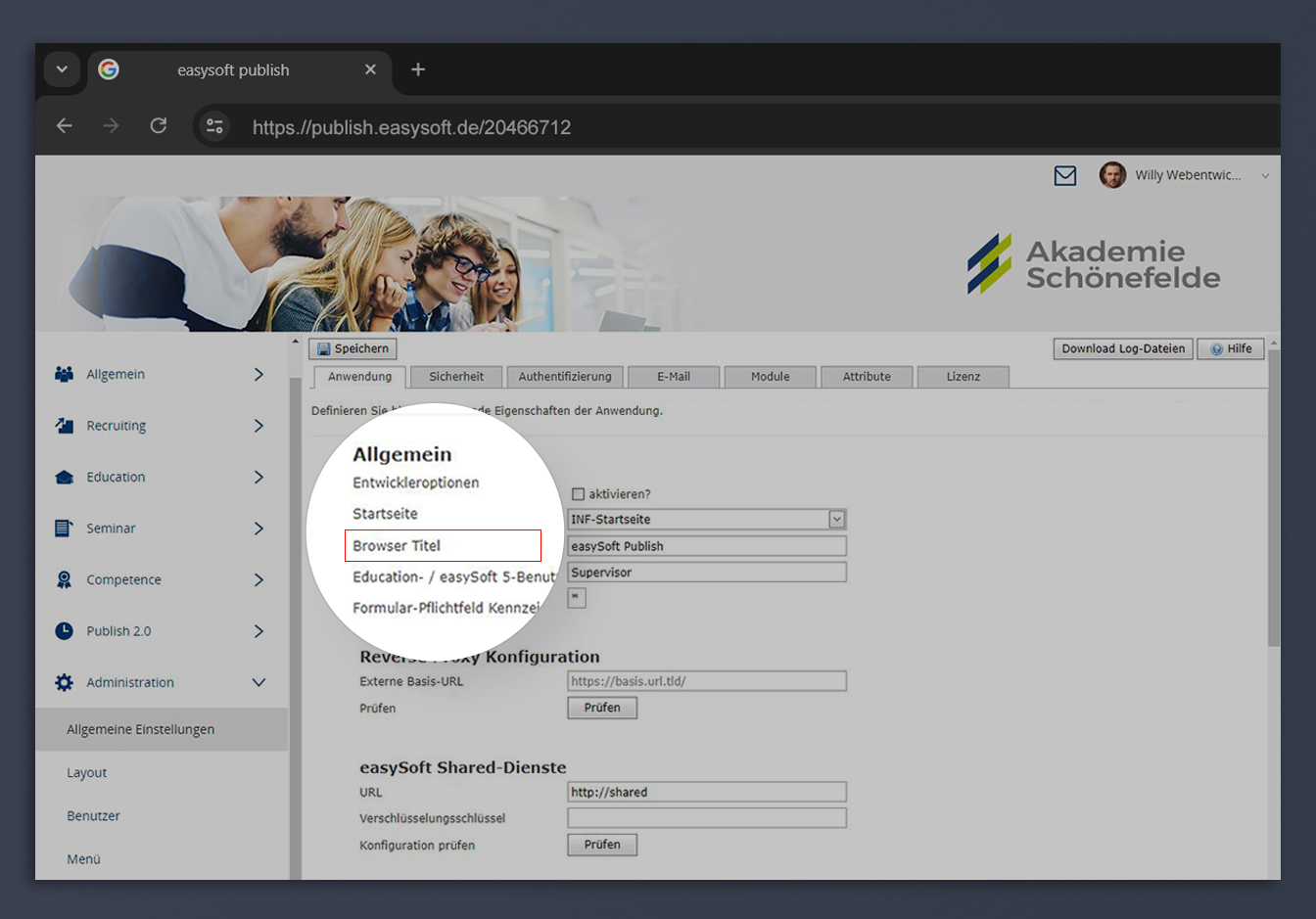Click the Recruiting sidebar icon

click(x=65, y=426)
